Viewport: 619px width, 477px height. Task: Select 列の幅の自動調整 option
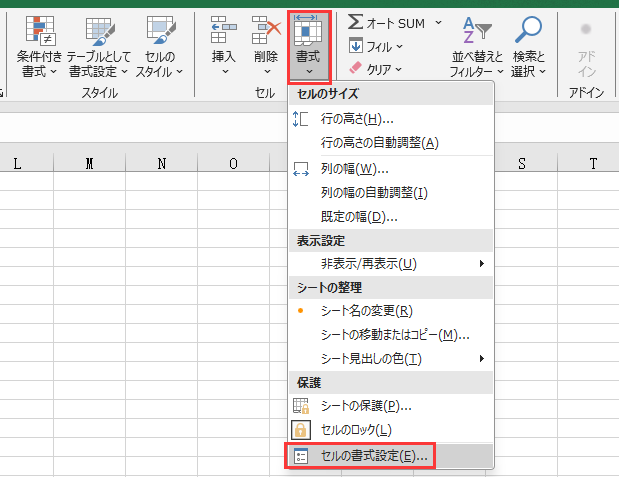(x=373, y=192)
